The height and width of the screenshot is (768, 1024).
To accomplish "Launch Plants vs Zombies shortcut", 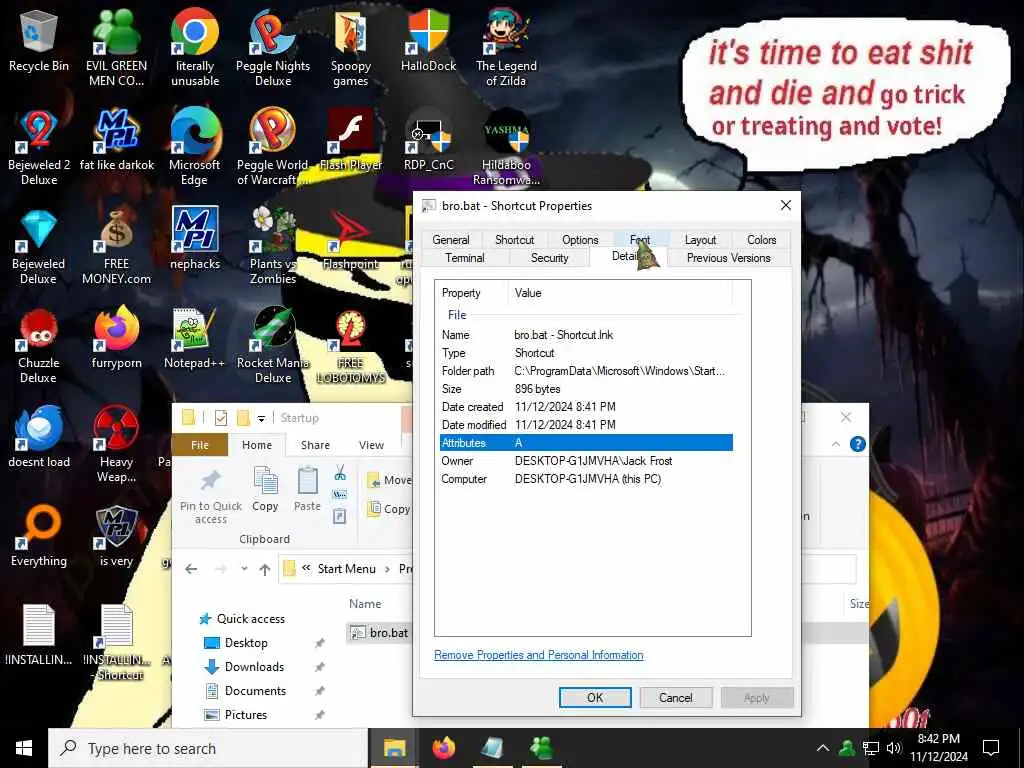I will click(273, 246).
